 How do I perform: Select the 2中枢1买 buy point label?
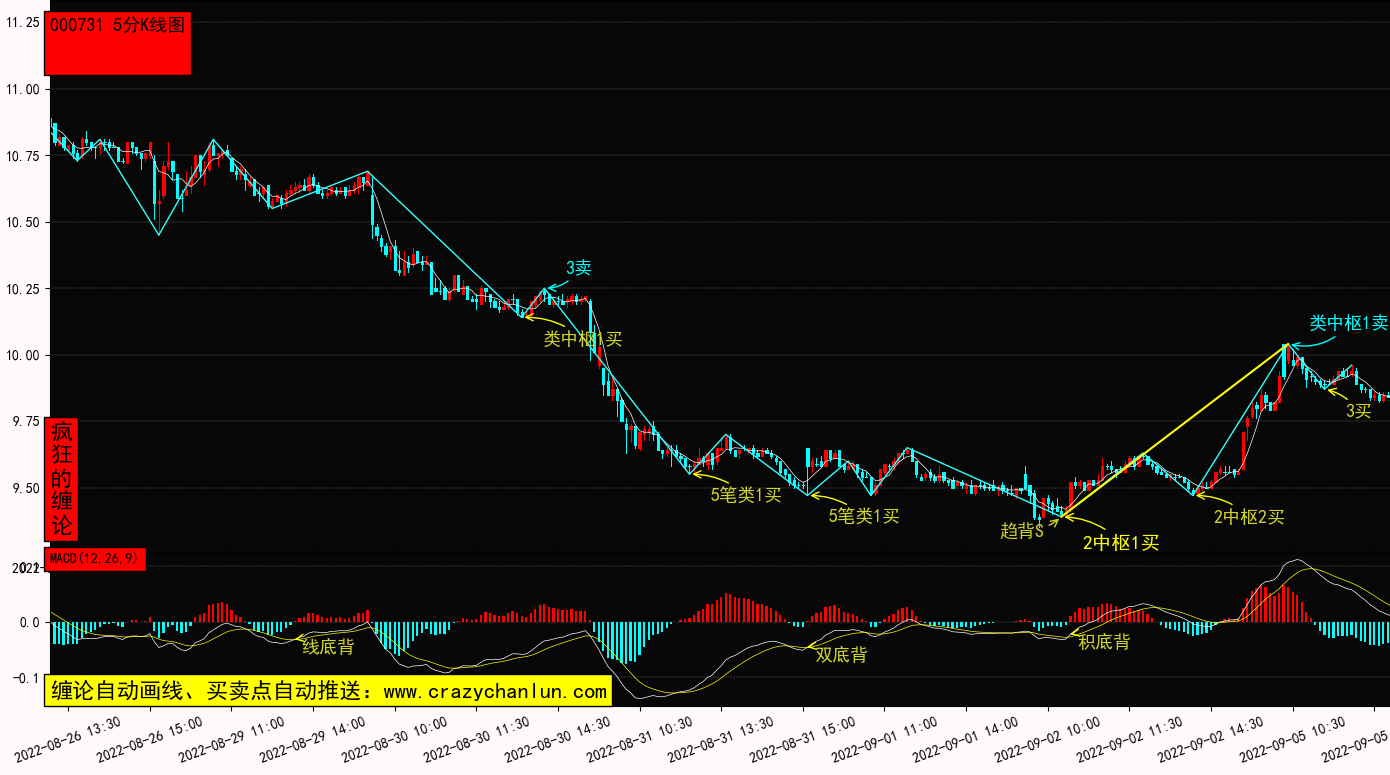pyautogui.click(x=1120, y=543)
